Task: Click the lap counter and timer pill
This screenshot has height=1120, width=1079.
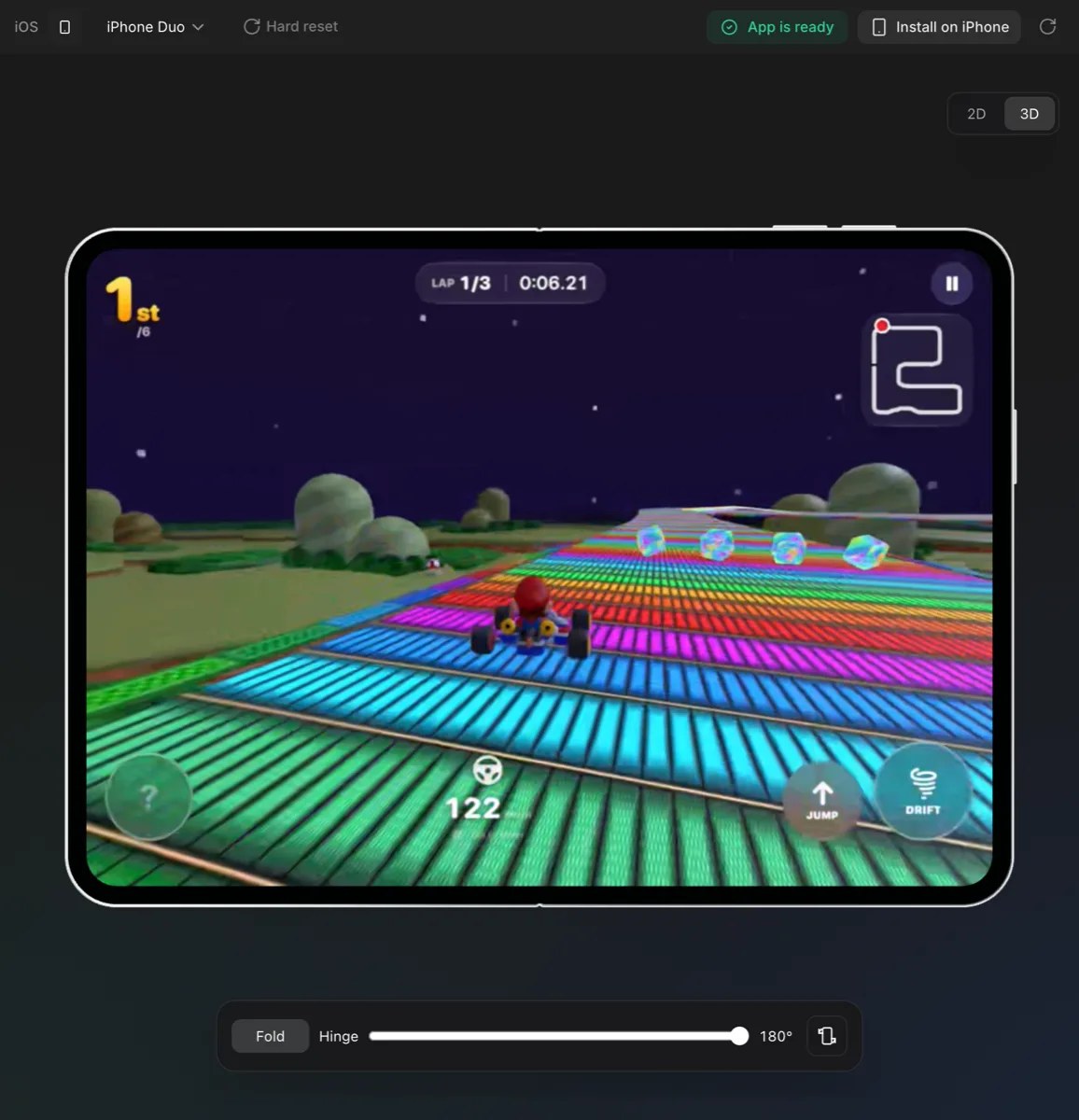Action: point(510,283)
